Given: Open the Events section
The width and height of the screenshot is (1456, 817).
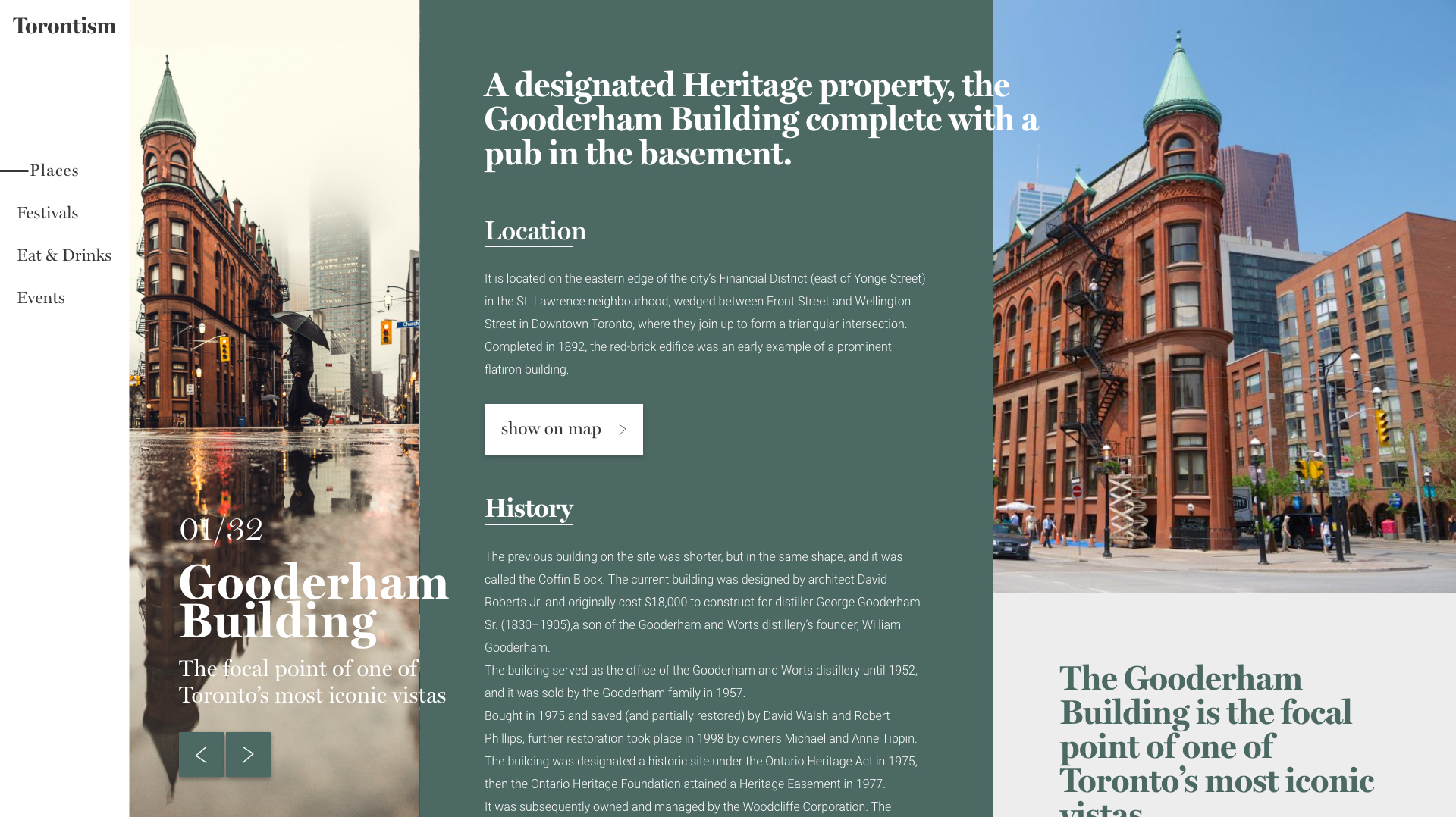Looking at the screenshot, I should [x=41, y=298].
